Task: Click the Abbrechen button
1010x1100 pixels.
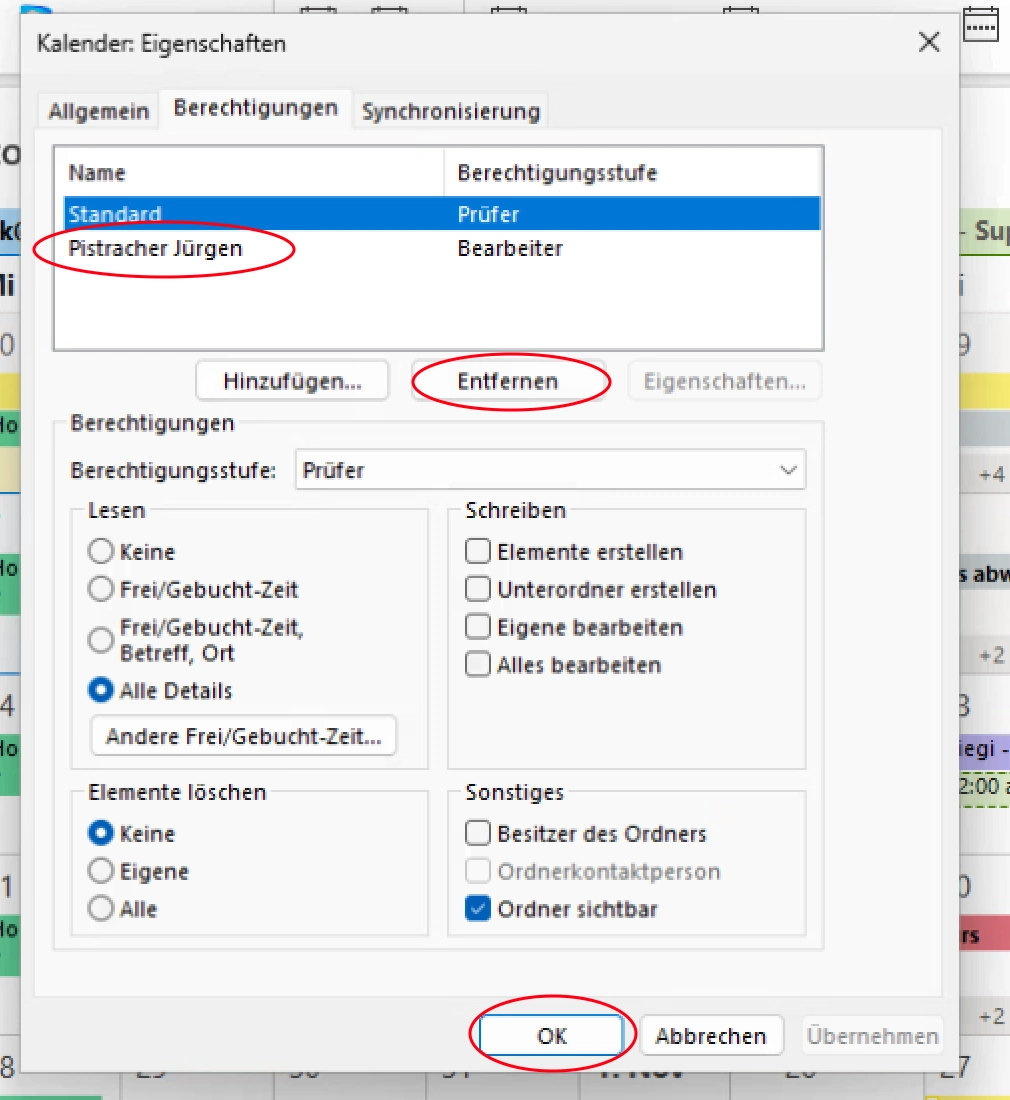Action: point(711,1035)
